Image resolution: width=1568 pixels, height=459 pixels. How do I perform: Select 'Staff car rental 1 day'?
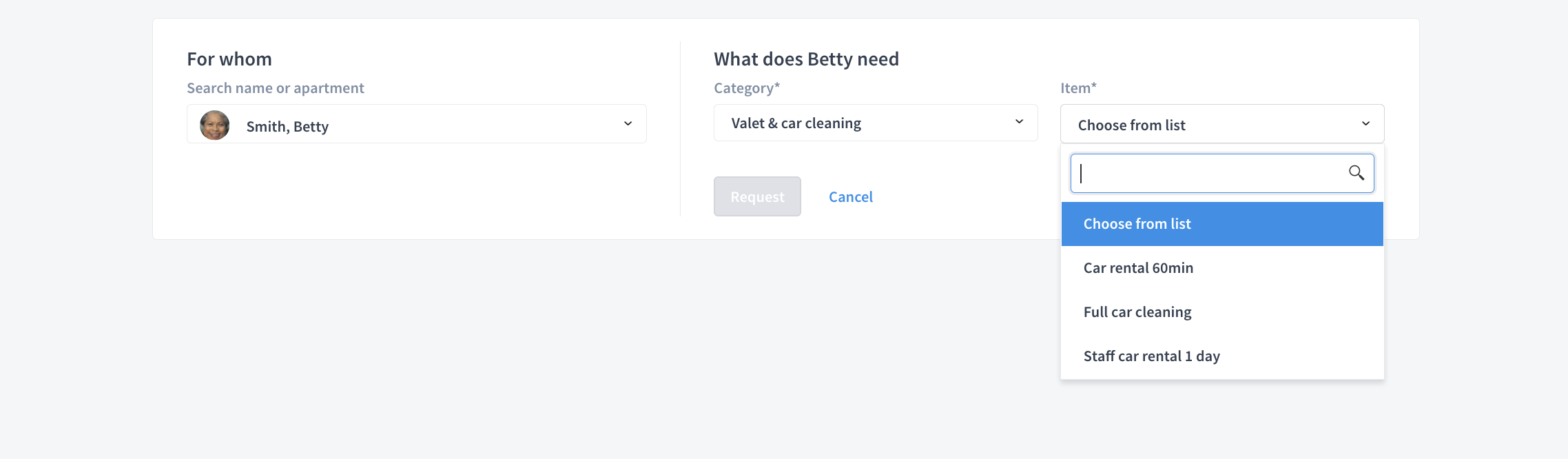coord(1222,356)
